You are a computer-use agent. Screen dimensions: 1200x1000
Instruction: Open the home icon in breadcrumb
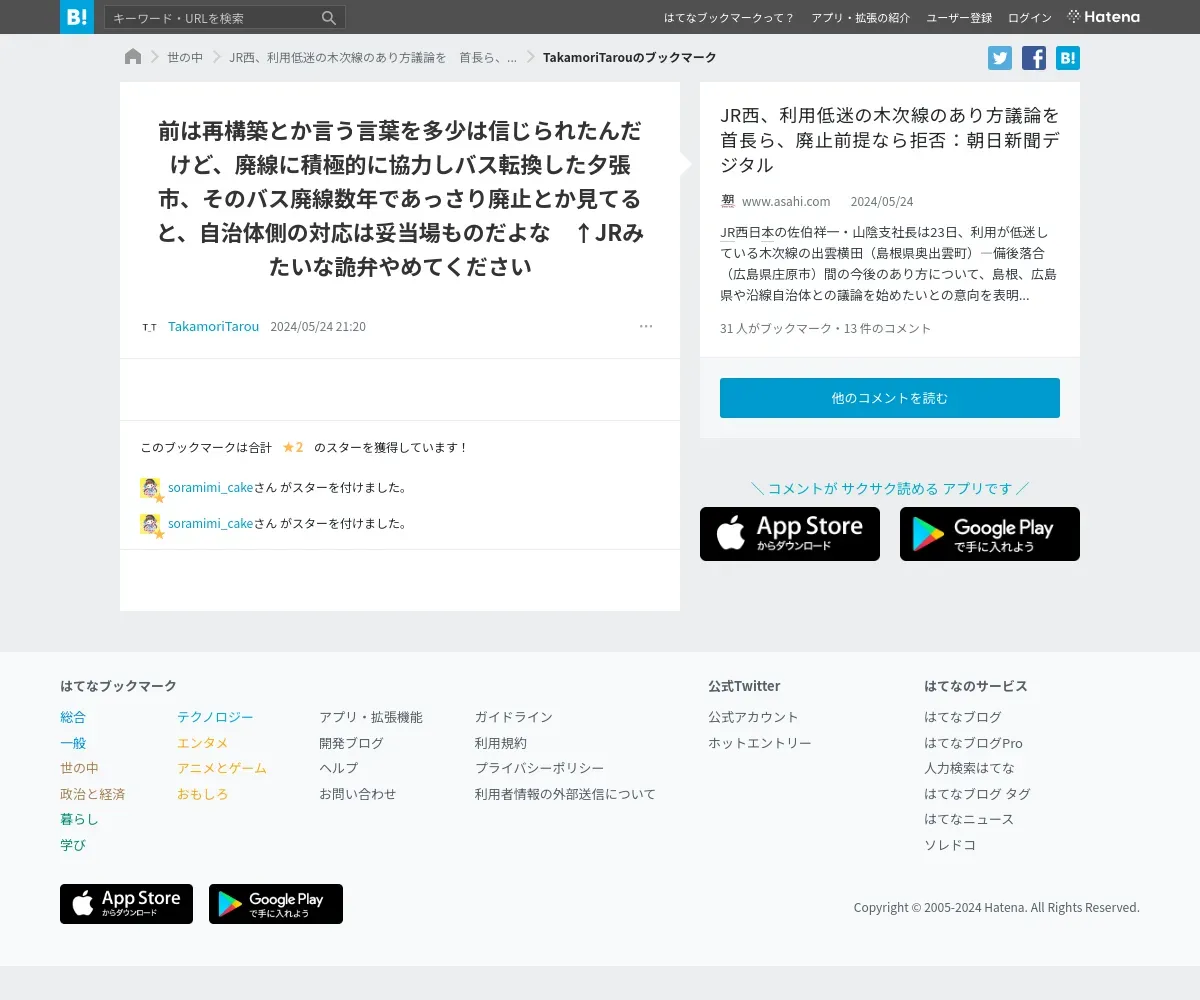tap(133, 57)
